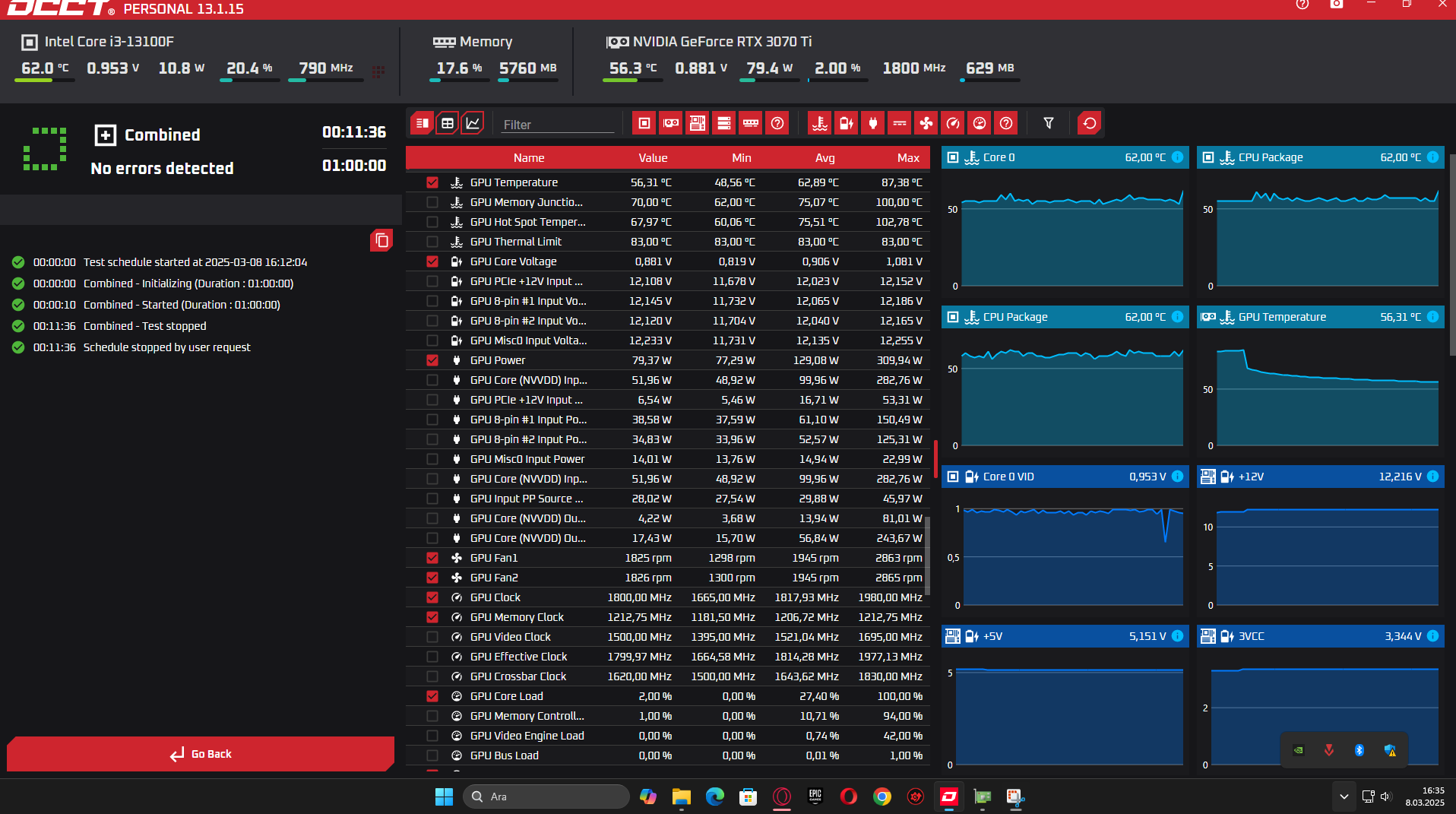Click the graphs panel vertical scrollbar

(x=1452, y=255)
